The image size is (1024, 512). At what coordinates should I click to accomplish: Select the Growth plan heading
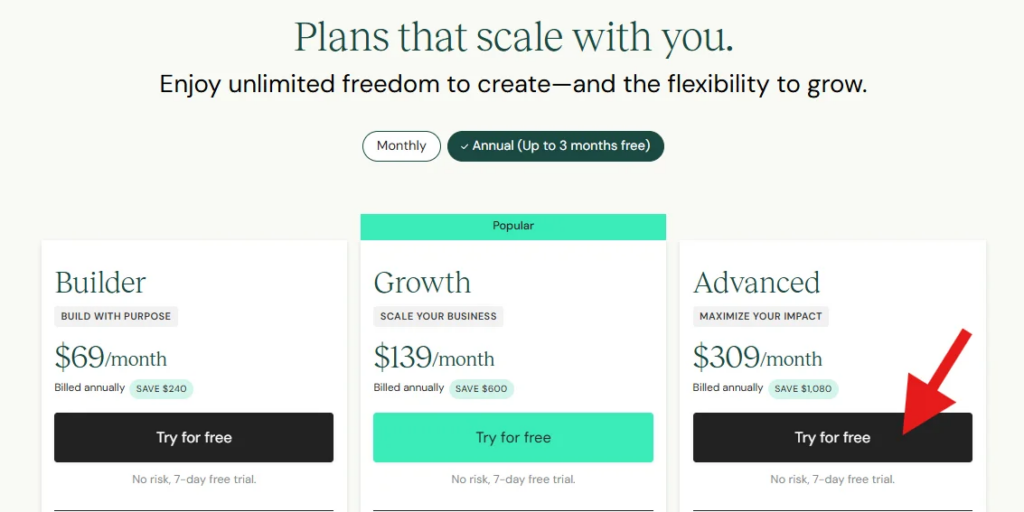click(422, 282)
